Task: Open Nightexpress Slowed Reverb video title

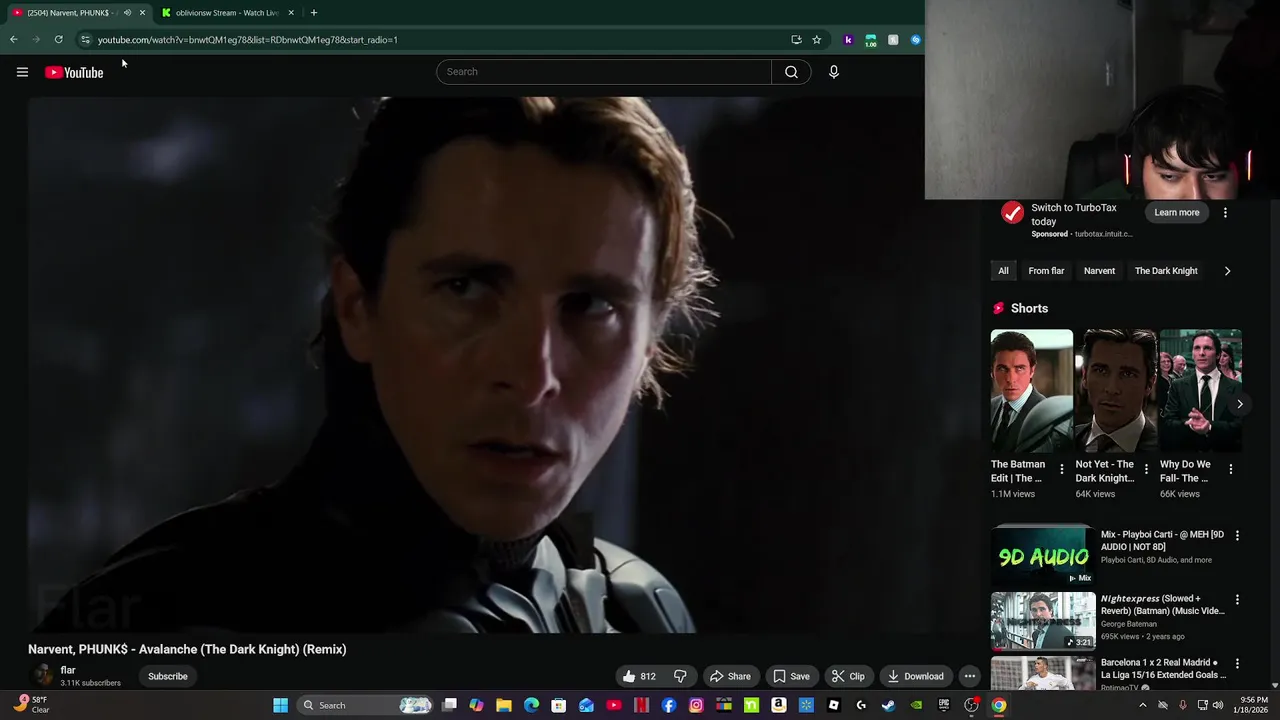Action: coord(1162,605)
